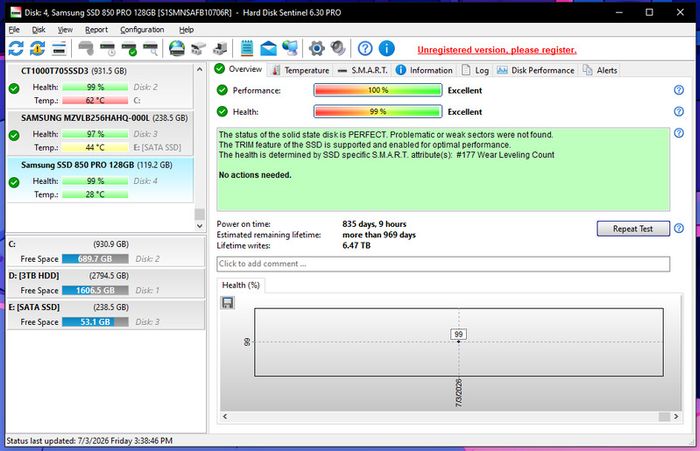Select the SAMSUNG MZVLB256HAHQ-000L disk entry
The height and width of the screenshot is (451, 700).
coord(100,133)
